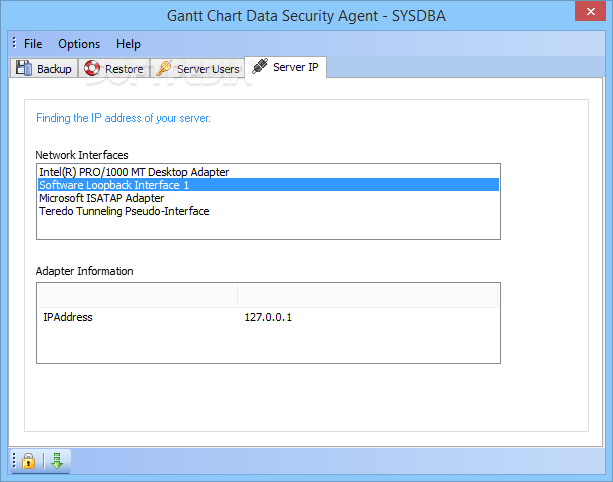Click the padlock icon in bottom toolbar
This screenshot has width=613, height=482.
[29, 461]
